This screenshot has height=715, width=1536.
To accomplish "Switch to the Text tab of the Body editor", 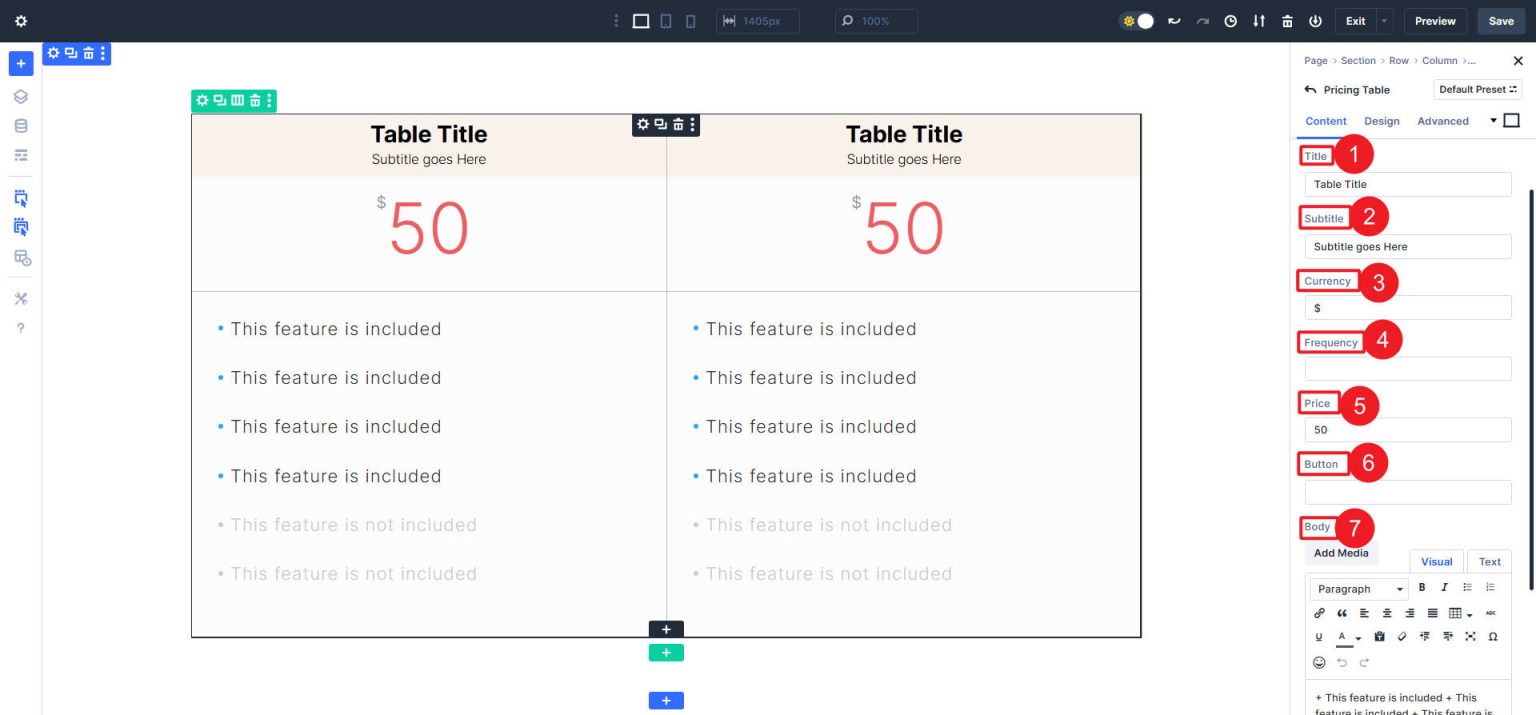I will click(1489, 561).
